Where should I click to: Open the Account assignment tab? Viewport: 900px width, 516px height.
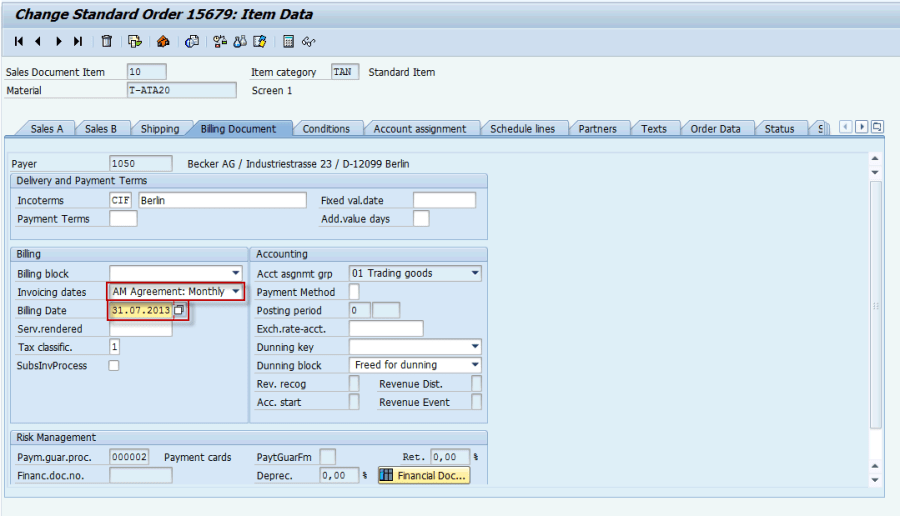click(x=420, y=129)
